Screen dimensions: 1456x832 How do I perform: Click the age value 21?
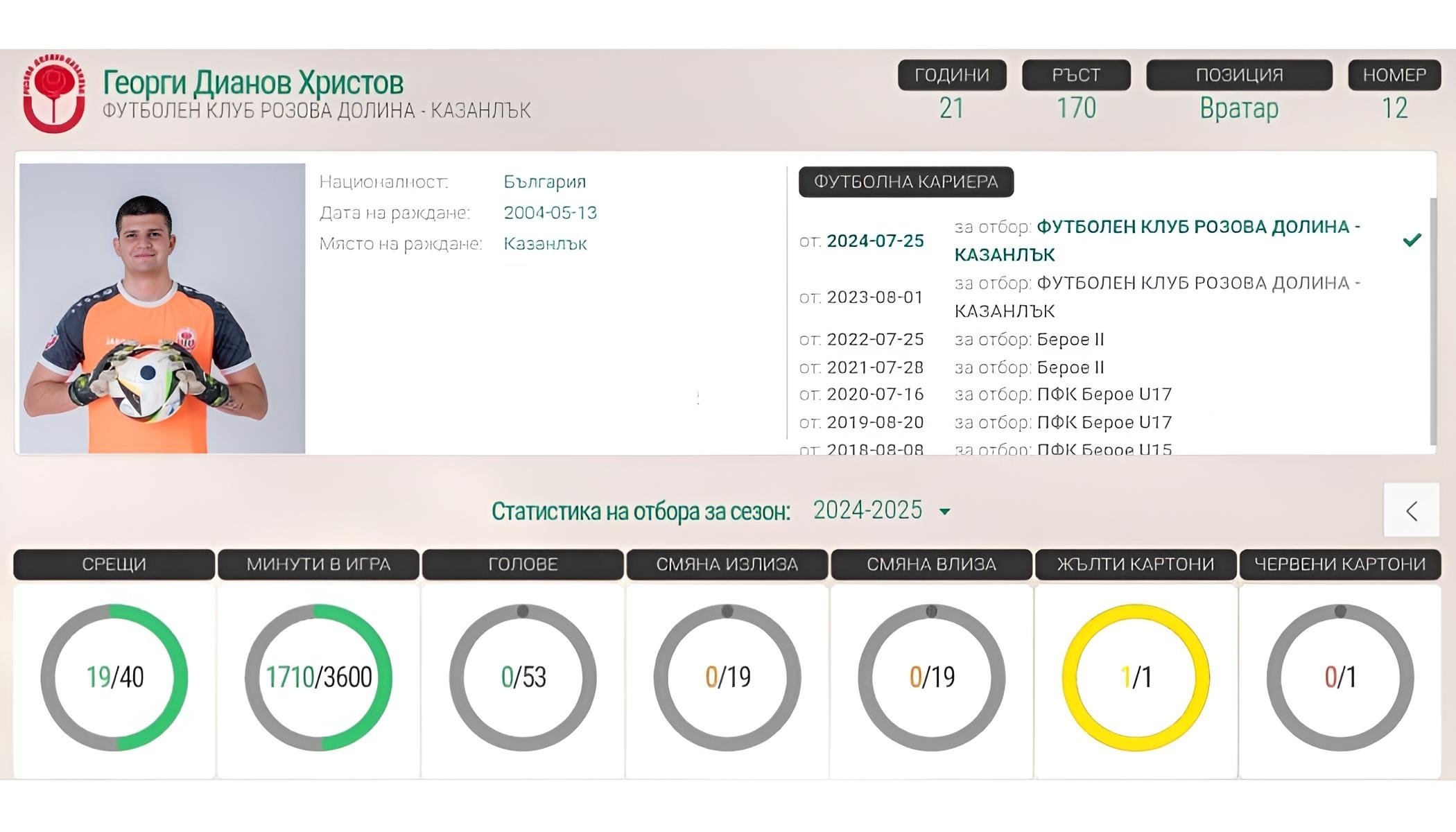pos(951,108)
